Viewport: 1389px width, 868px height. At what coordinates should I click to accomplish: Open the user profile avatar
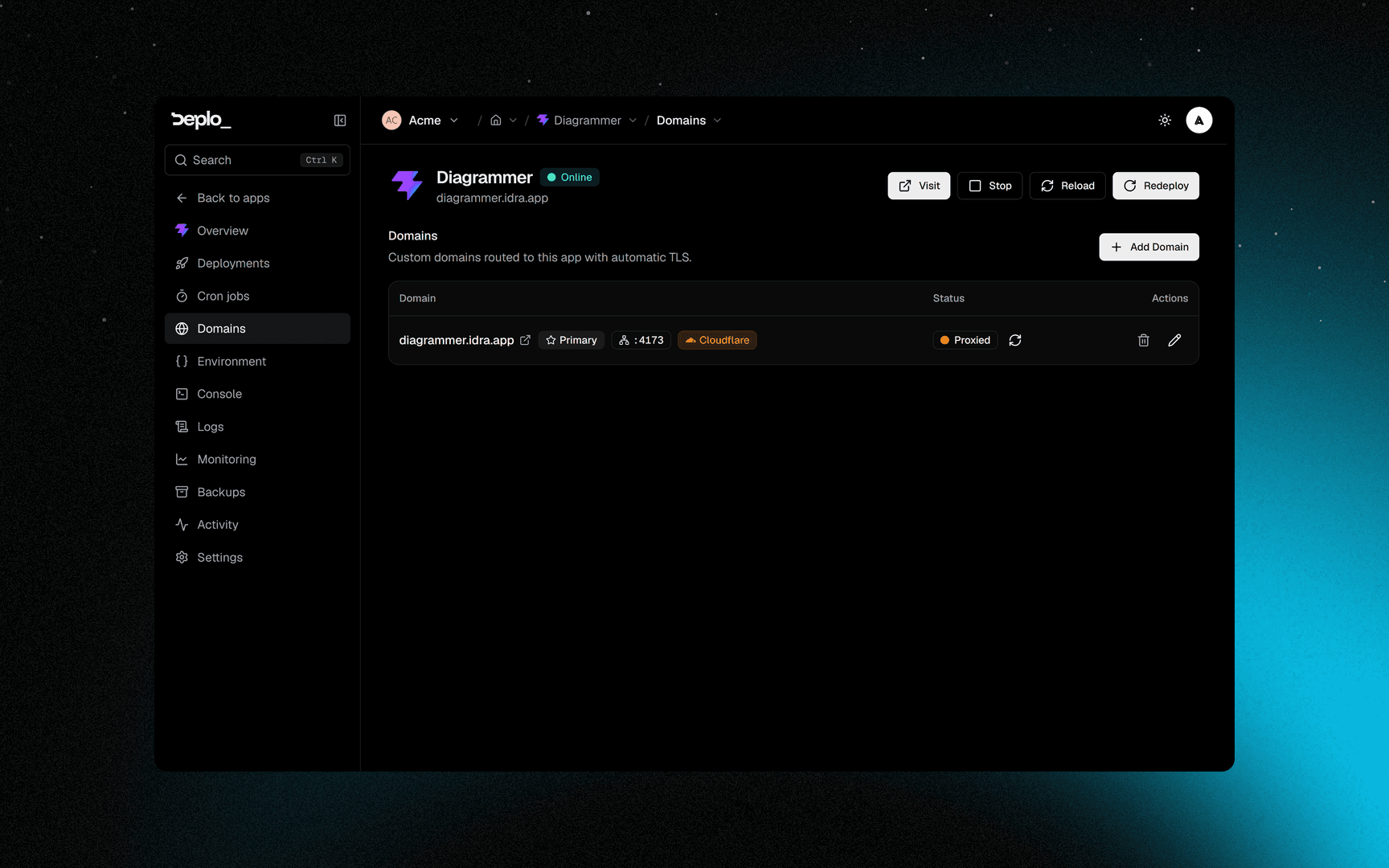pos(1198,121)
